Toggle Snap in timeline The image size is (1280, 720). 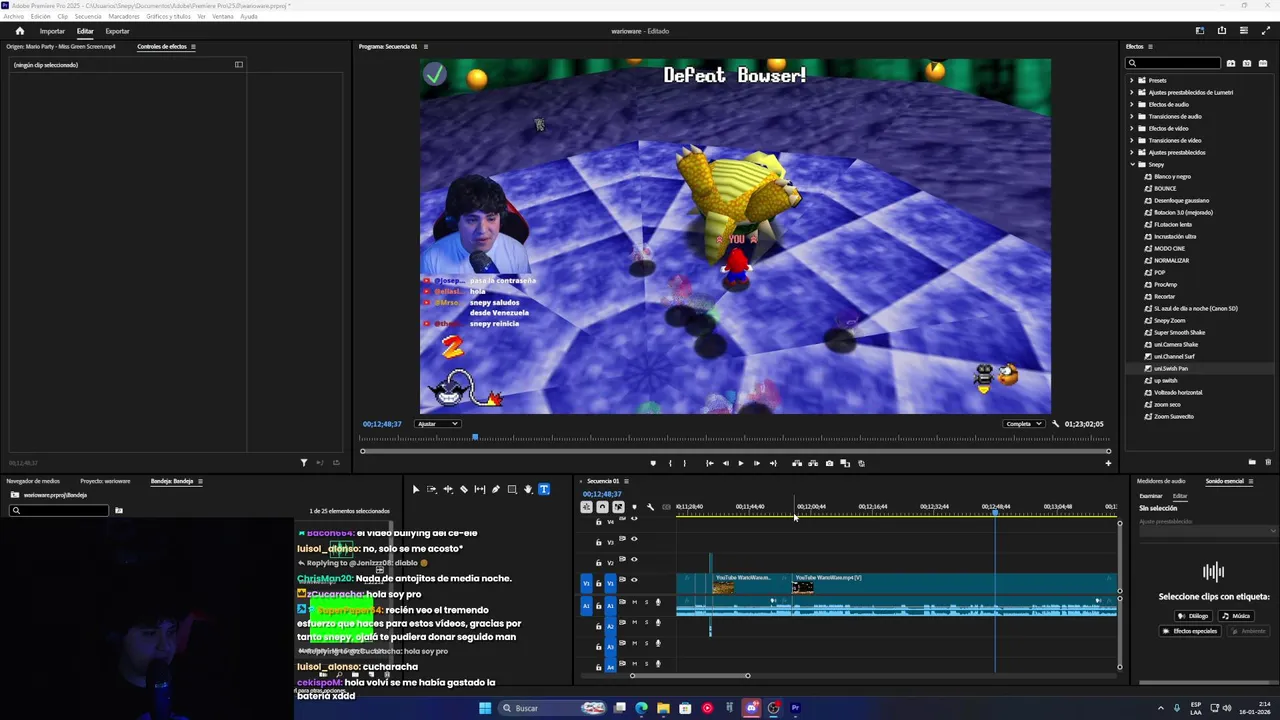[602, 507]
